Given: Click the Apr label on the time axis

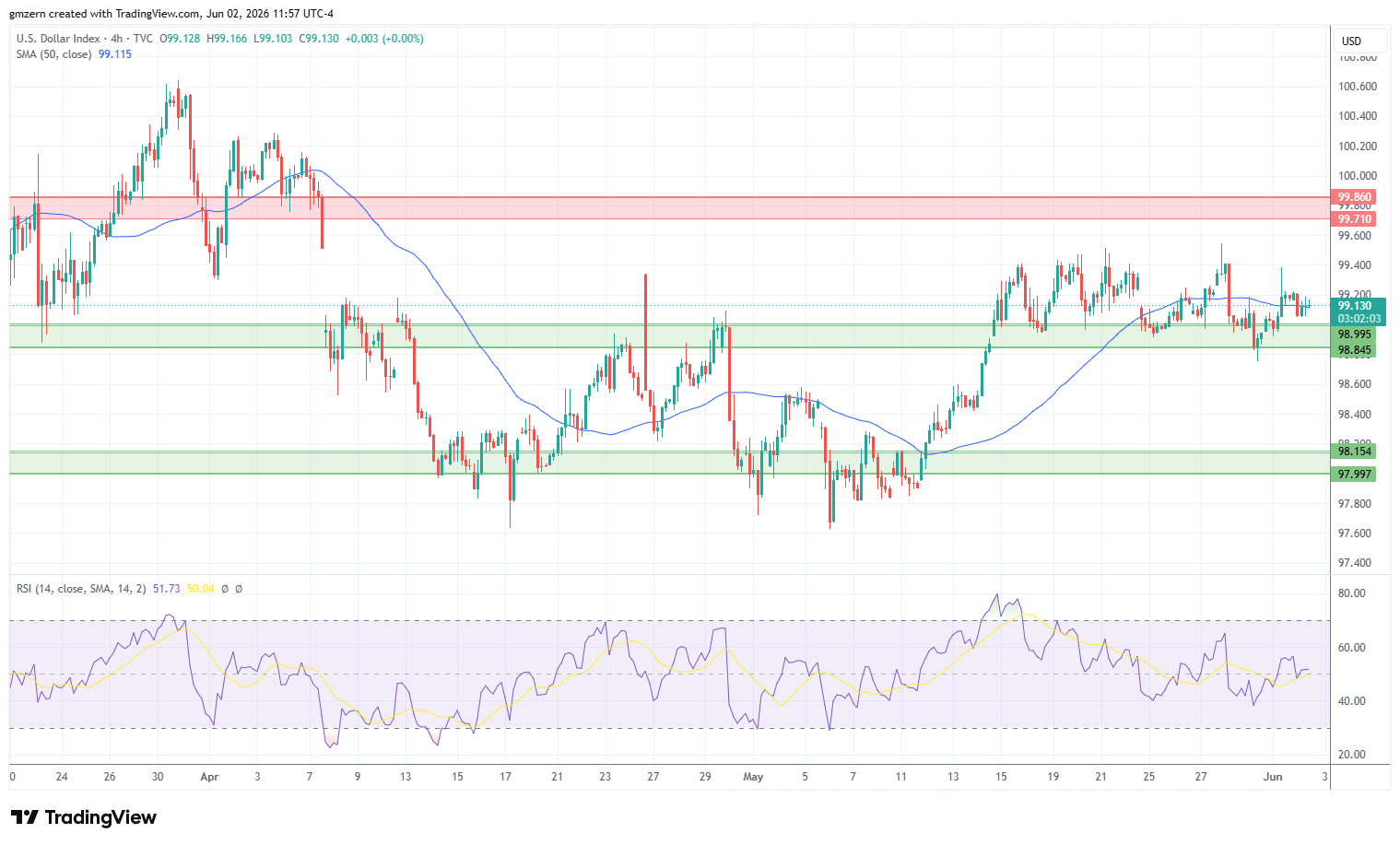Looking at the screenshot, I should [209, 777].
